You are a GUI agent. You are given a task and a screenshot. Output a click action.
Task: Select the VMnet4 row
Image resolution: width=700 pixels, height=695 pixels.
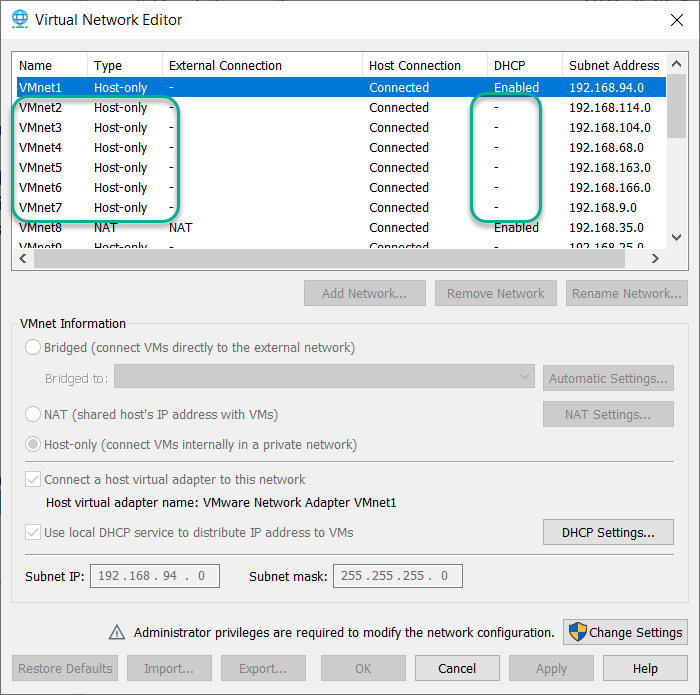pos(342,147)
